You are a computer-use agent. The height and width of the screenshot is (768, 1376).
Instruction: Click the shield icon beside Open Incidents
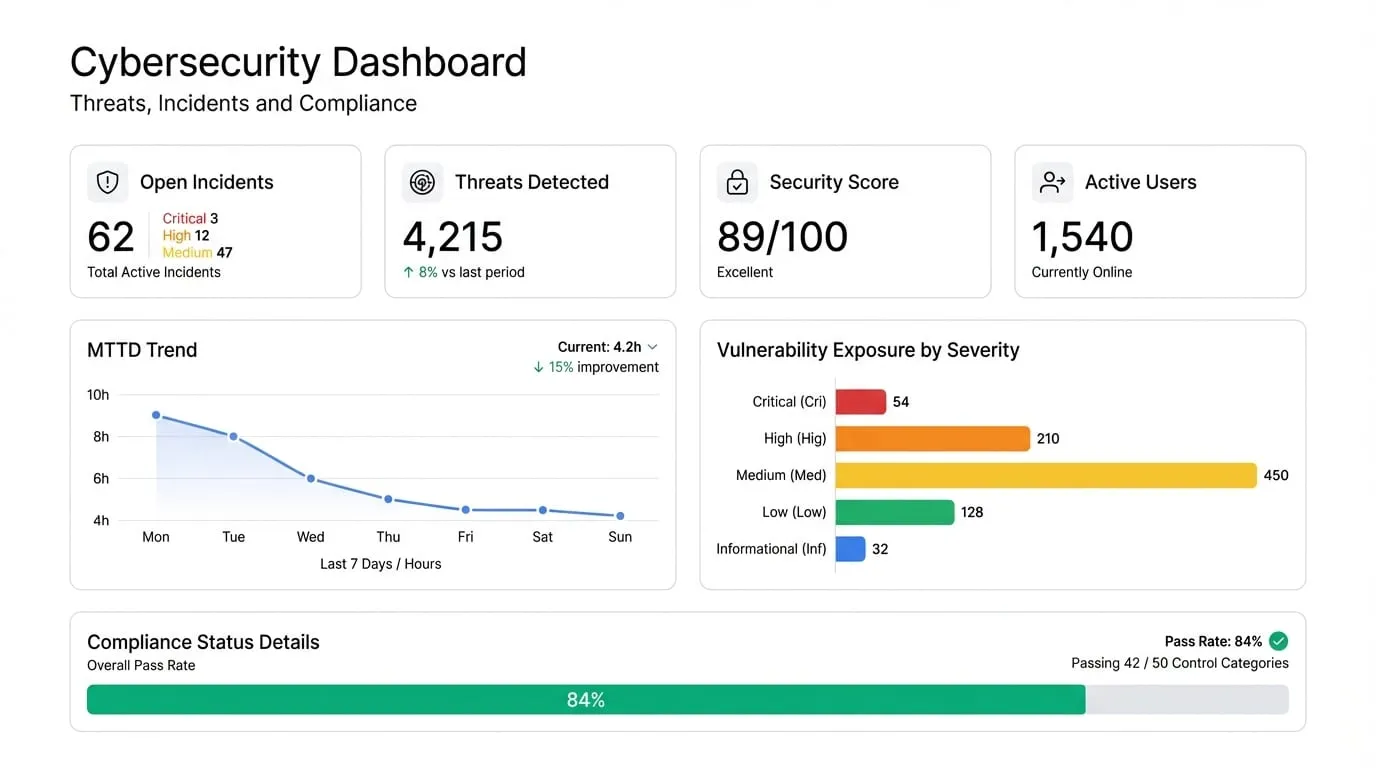[x=107, y=182]
